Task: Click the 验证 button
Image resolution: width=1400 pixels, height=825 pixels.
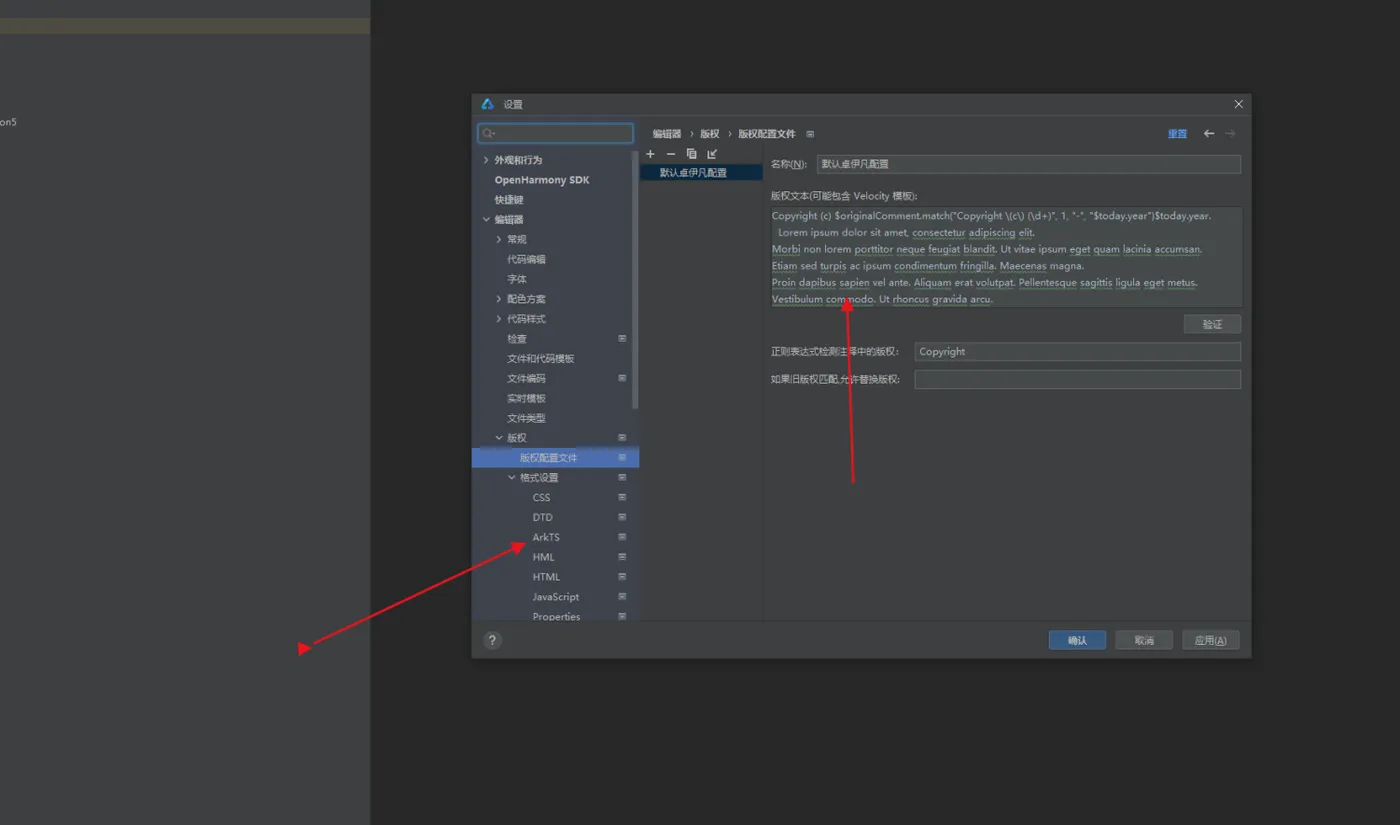Action: (1212, 324)
